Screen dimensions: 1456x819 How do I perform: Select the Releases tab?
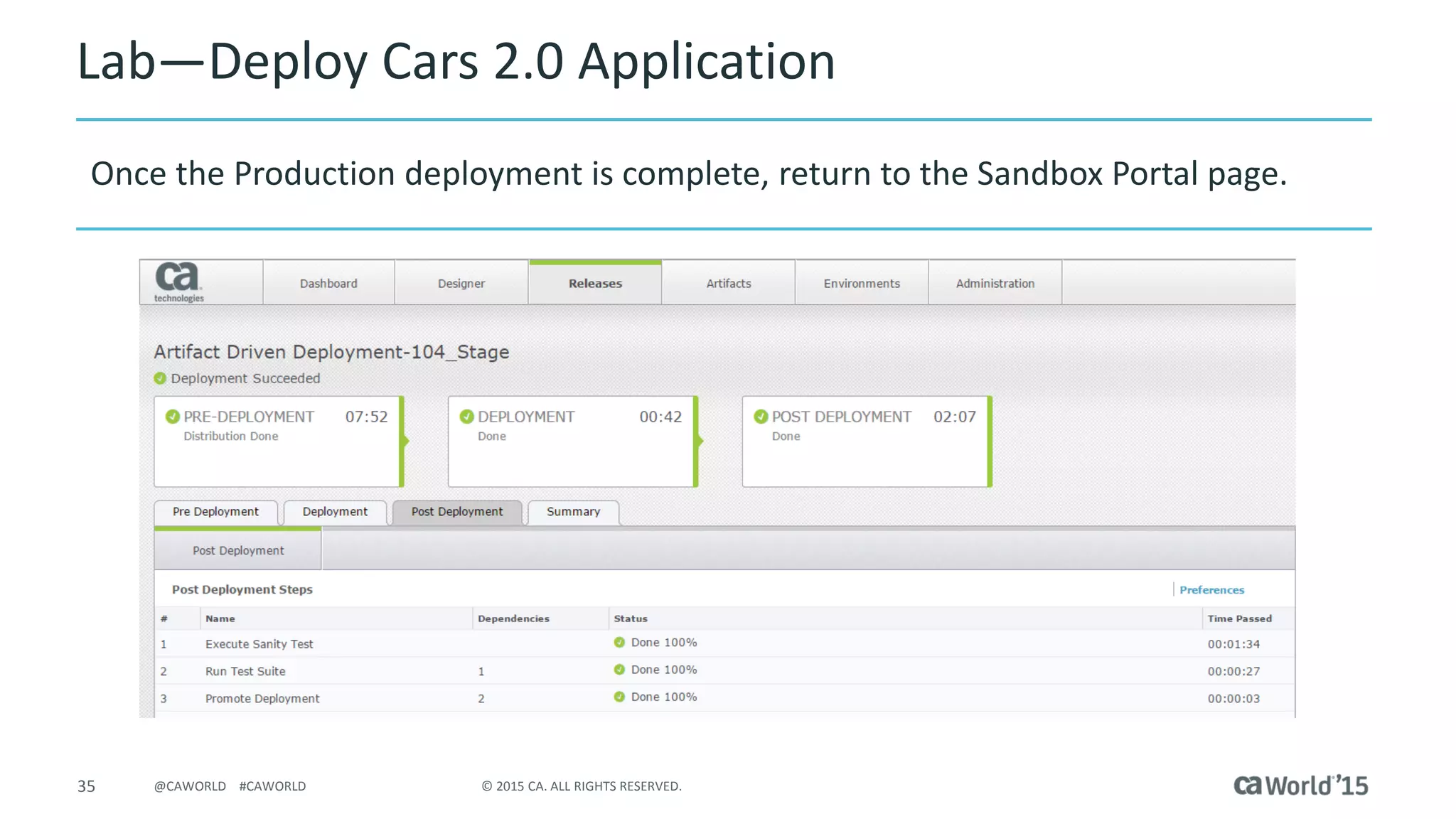pos(595,283)
